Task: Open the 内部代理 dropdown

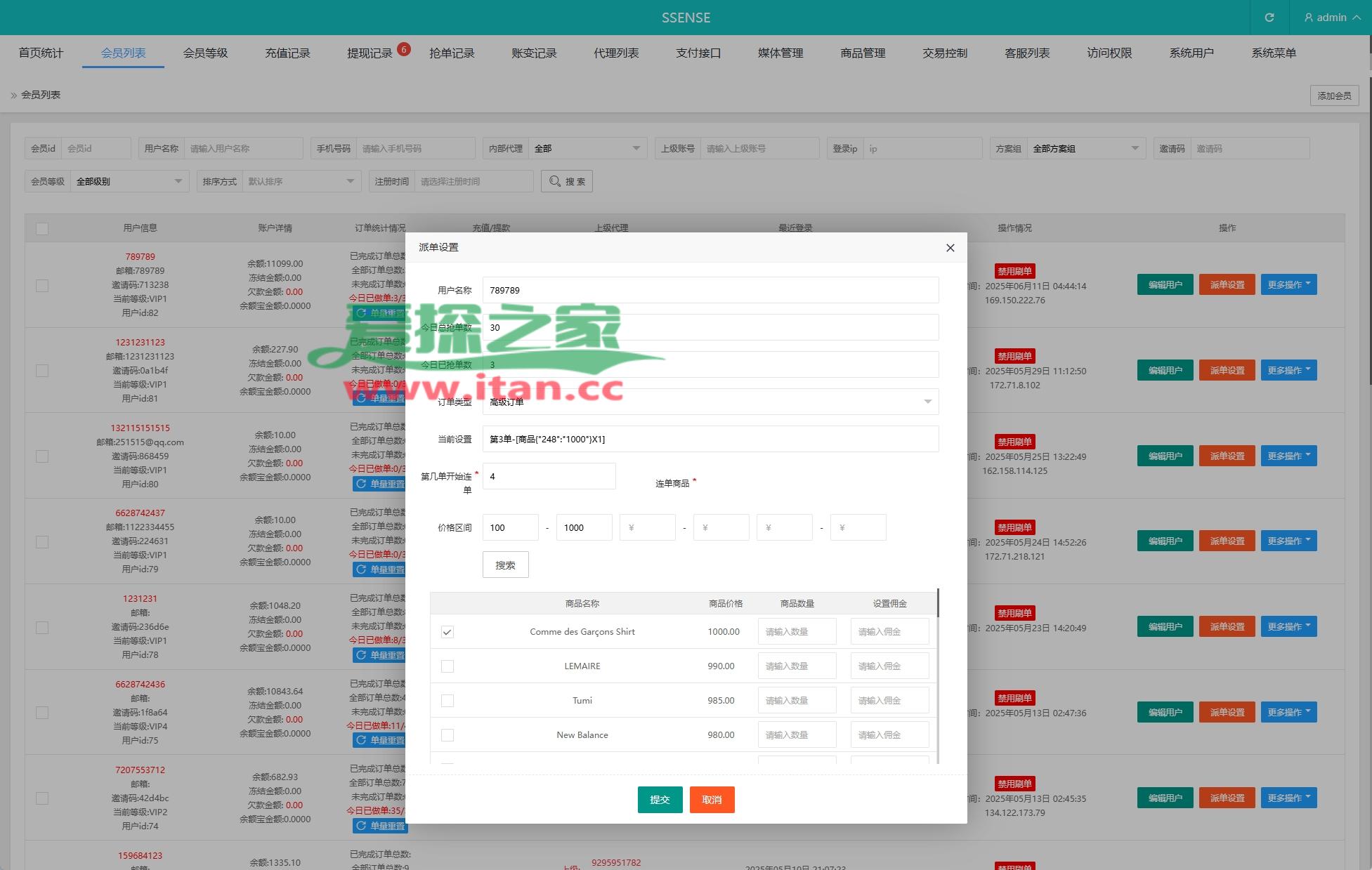Action: click(587, 148)
